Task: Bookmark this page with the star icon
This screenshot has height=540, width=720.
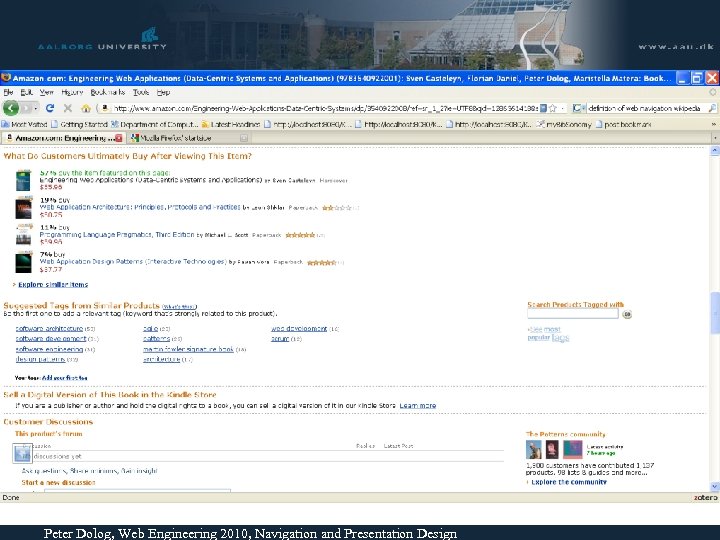Action: (553, 108)
